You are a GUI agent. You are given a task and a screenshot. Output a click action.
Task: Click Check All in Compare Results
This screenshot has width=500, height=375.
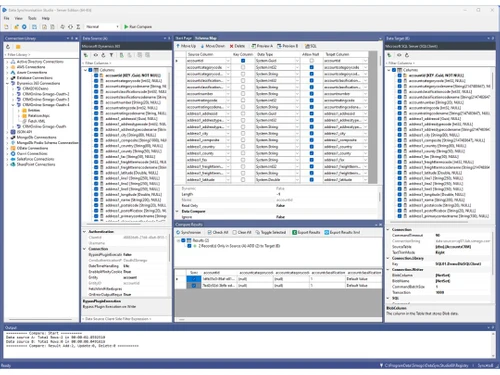click(x=218, y=232)
